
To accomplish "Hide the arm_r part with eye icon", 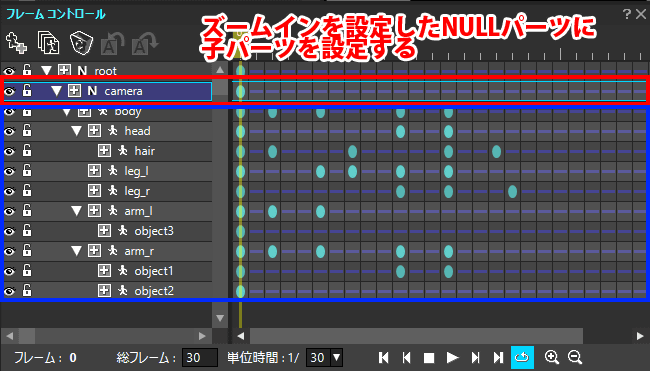I will pos(9,251).
